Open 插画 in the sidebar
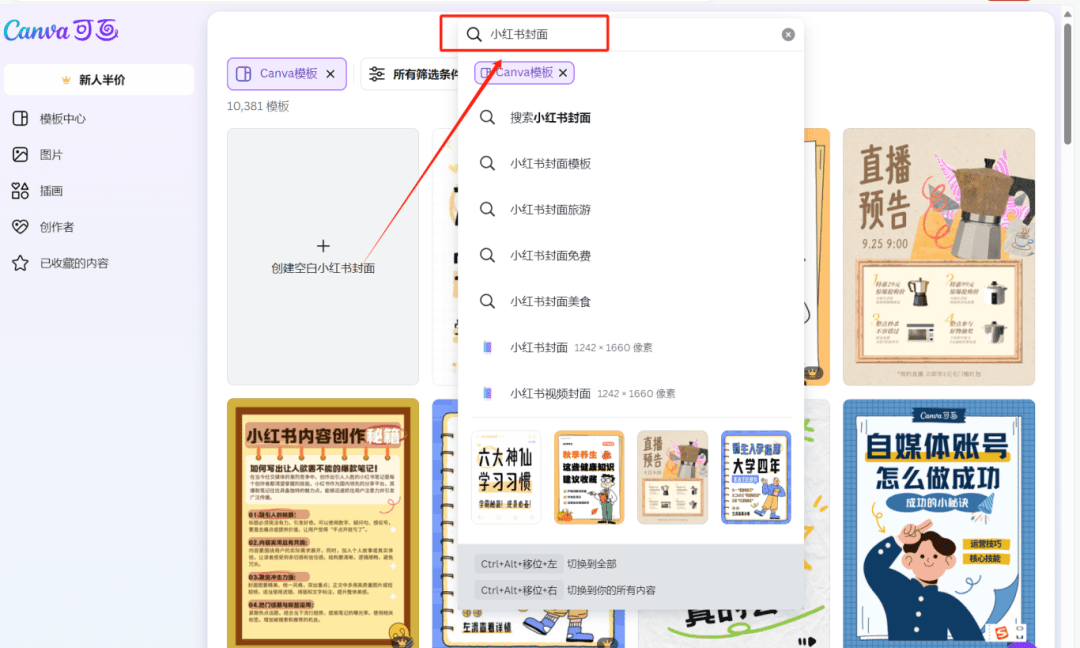The width and height of the screenshot is (1080, 648). (x=51, y=191)
